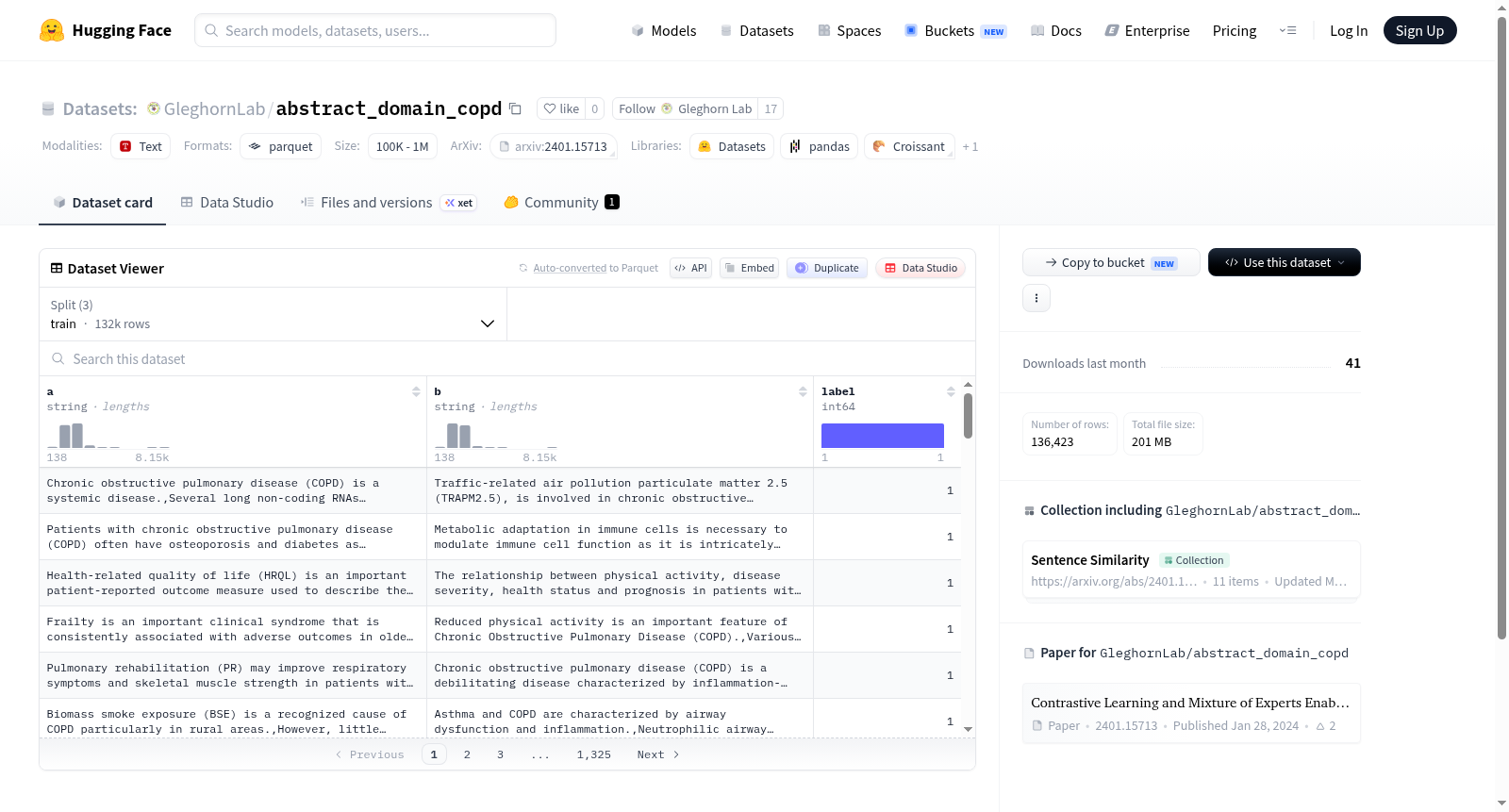1509x812 pixels.
Task: Click the page vertical scrollbar
Action: click(1501, 327)
